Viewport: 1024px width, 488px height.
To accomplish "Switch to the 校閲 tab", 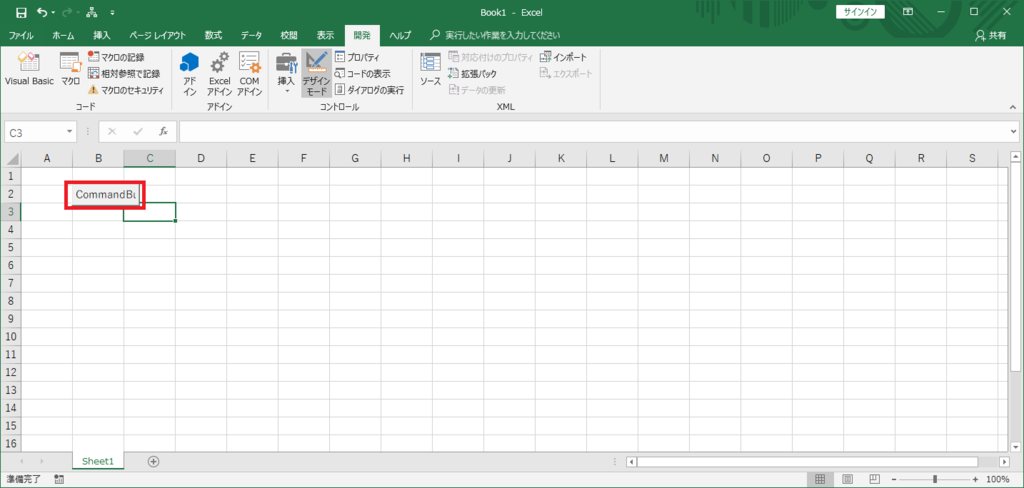I will coord(289,35).
